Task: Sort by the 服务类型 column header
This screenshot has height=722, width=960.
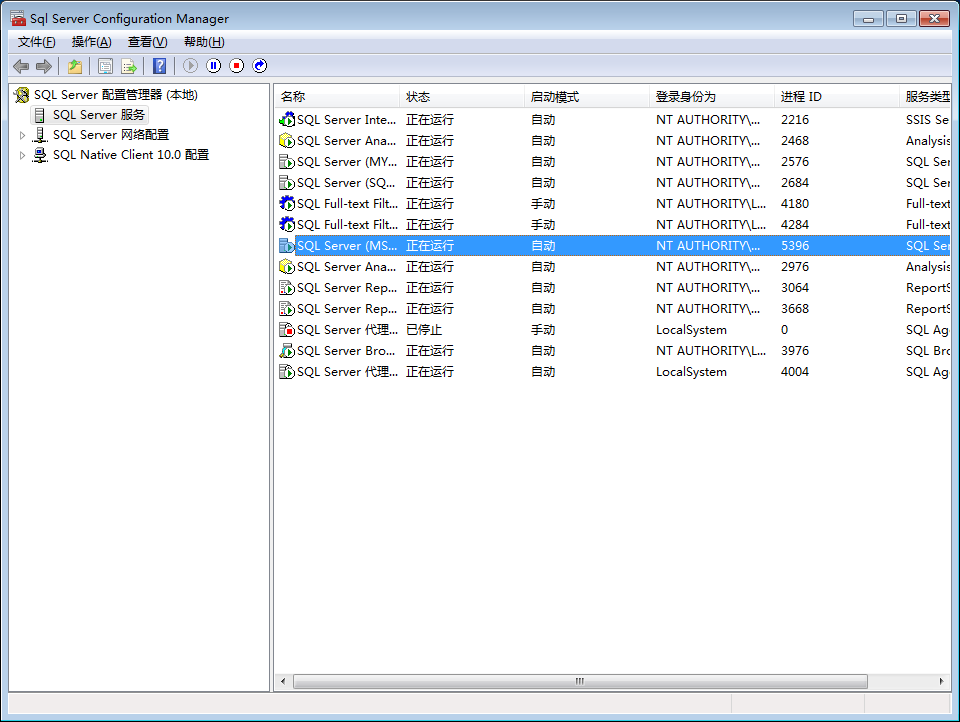Action: click(925, 97)
